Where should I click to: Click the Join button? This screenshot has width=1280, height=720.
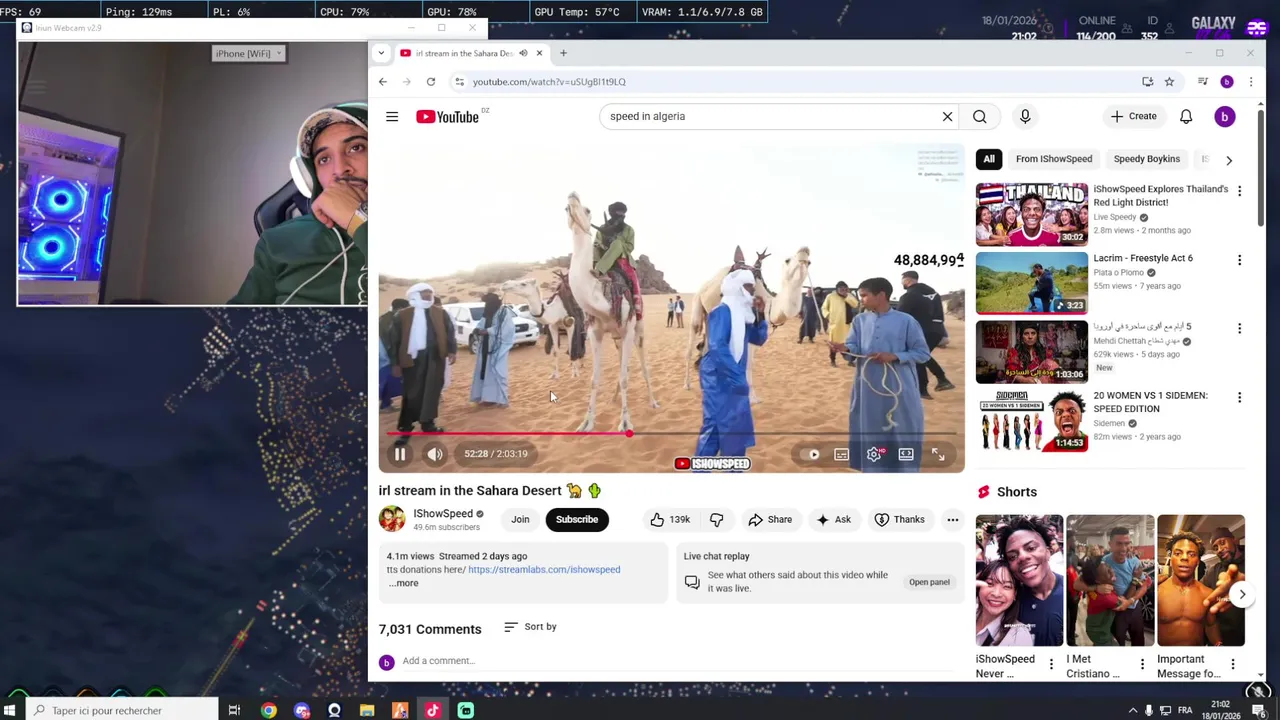coord(520,519)
